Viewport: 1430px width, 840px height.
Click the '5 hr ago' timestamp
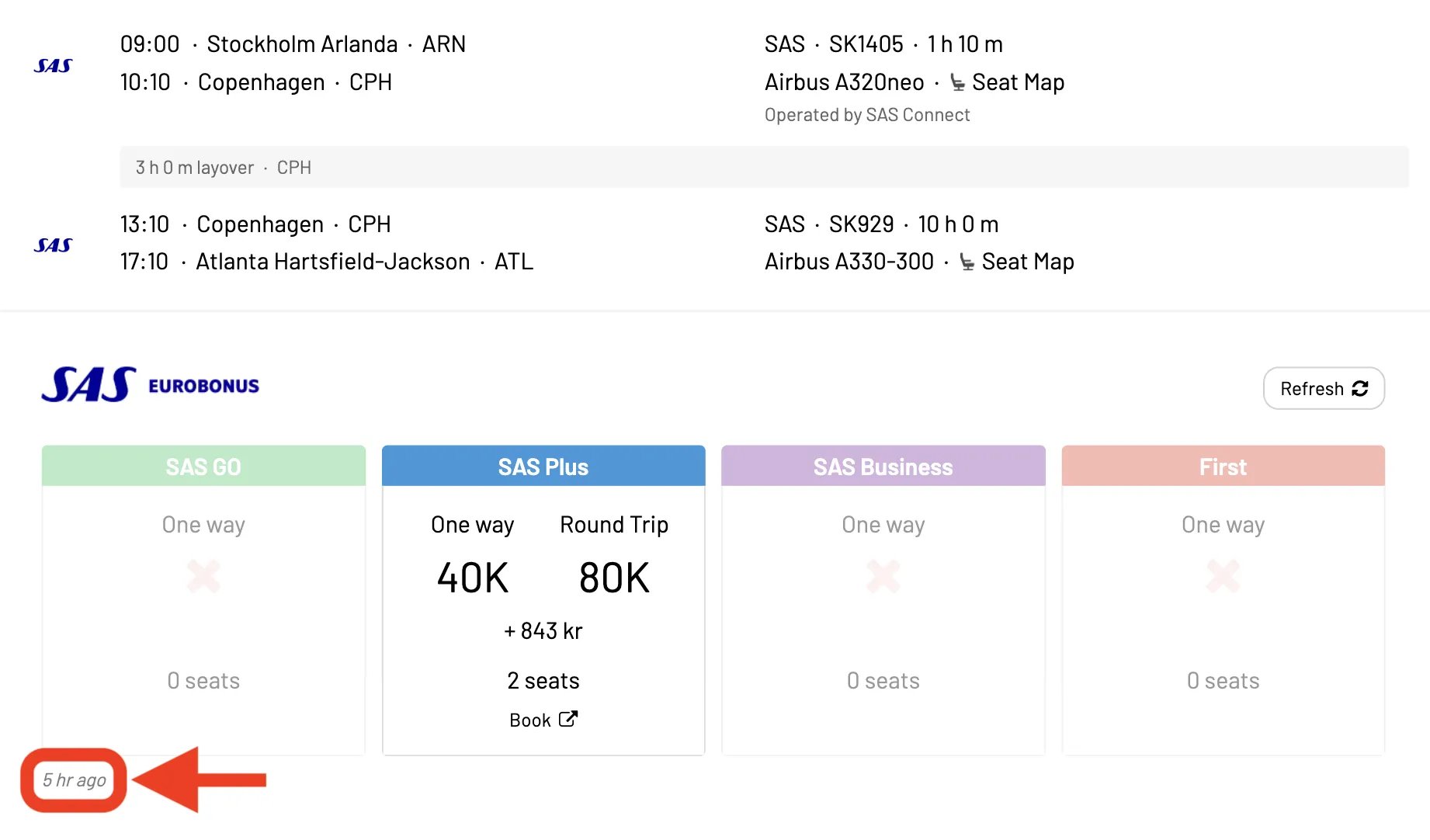75,780
